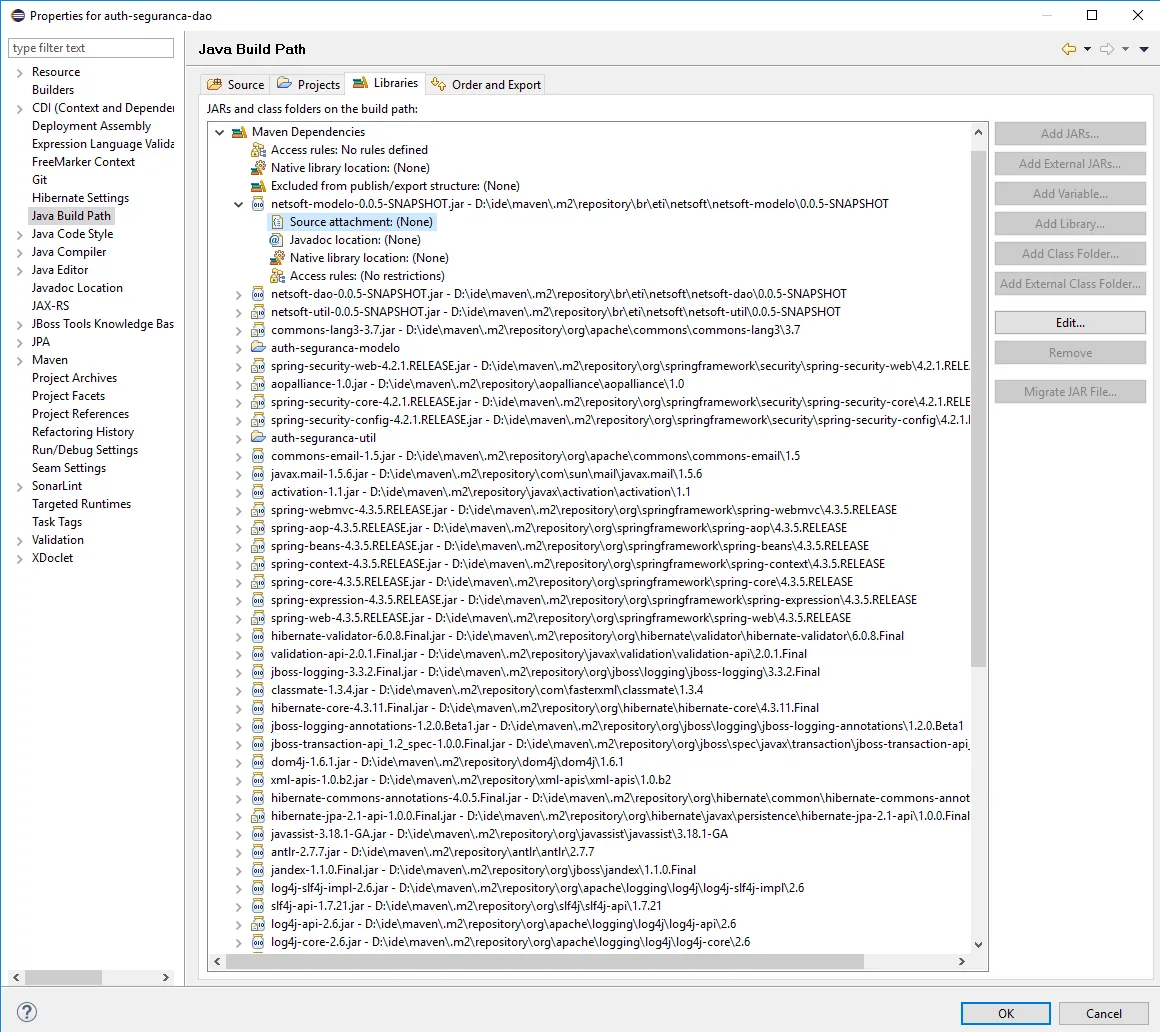Click the help question mark icon
The image size is (1160, 1032).
27,1012
